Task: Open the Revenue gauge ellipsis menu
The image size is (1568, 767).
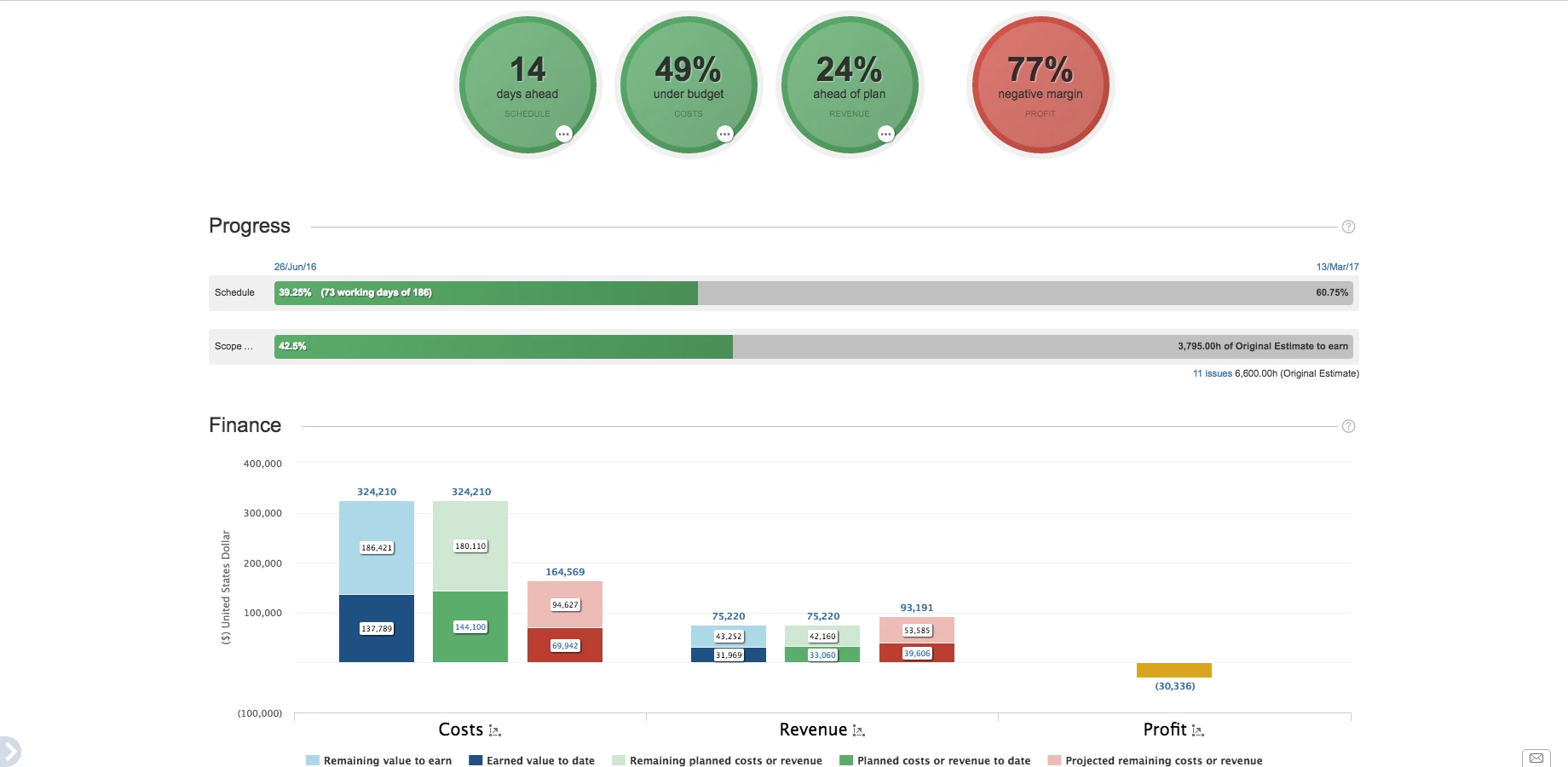Action: click(885, 134)
